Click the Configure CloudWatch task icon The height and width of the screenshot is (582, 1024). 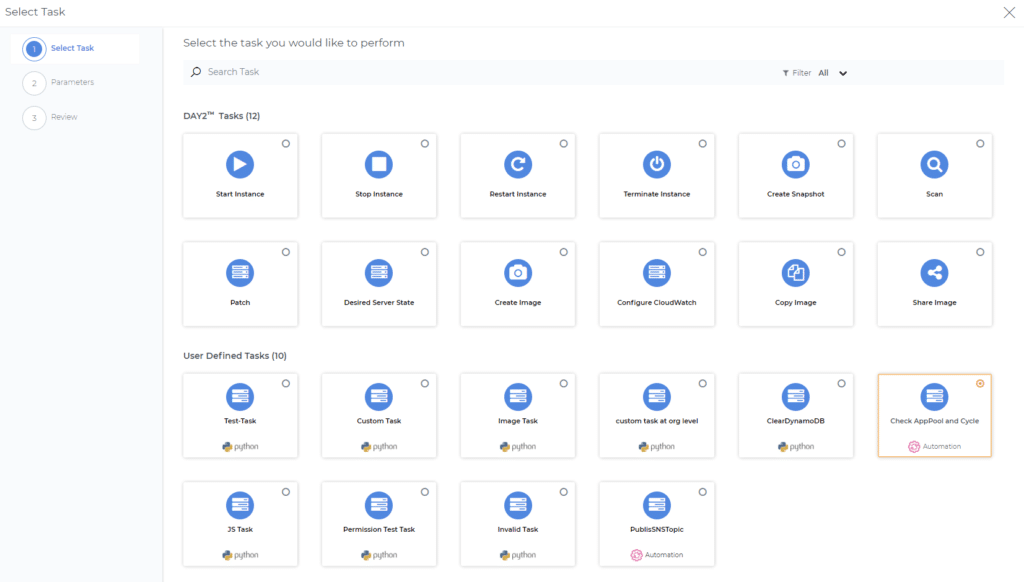656,273
